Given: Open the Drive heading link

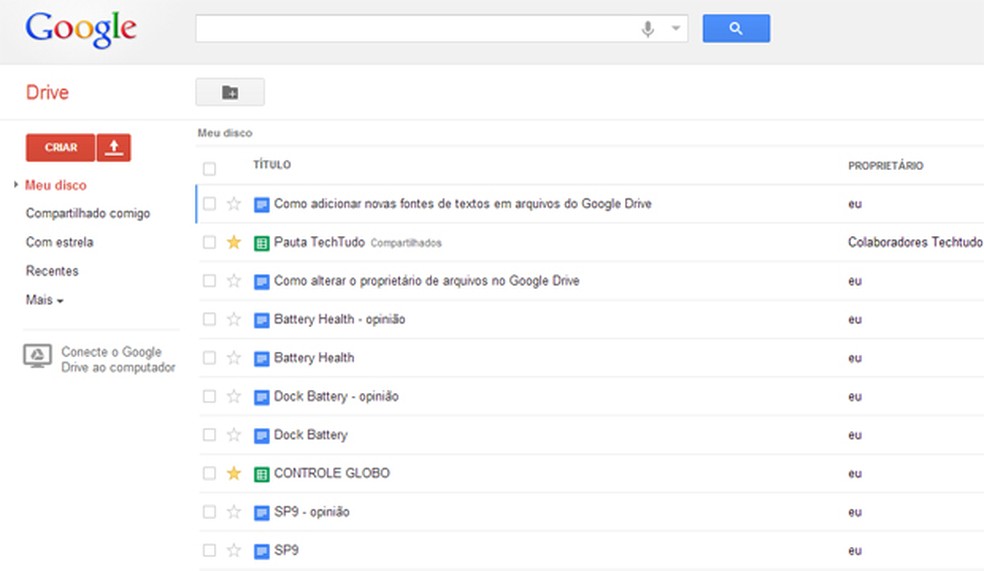Looking at the screenshot, I should [x=47, y=92].
